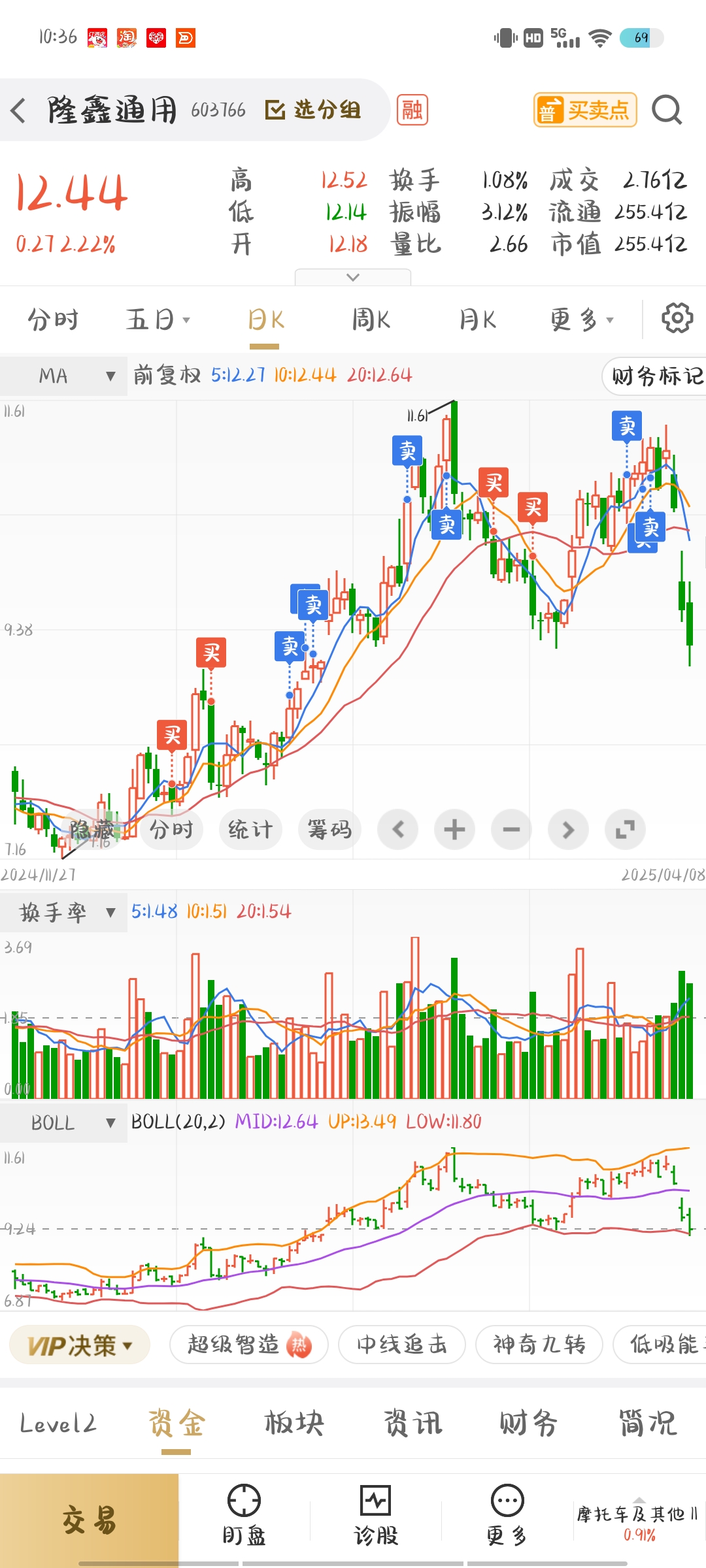
Task: Select the 中线追击 chip
Action: click(401, 1345)
